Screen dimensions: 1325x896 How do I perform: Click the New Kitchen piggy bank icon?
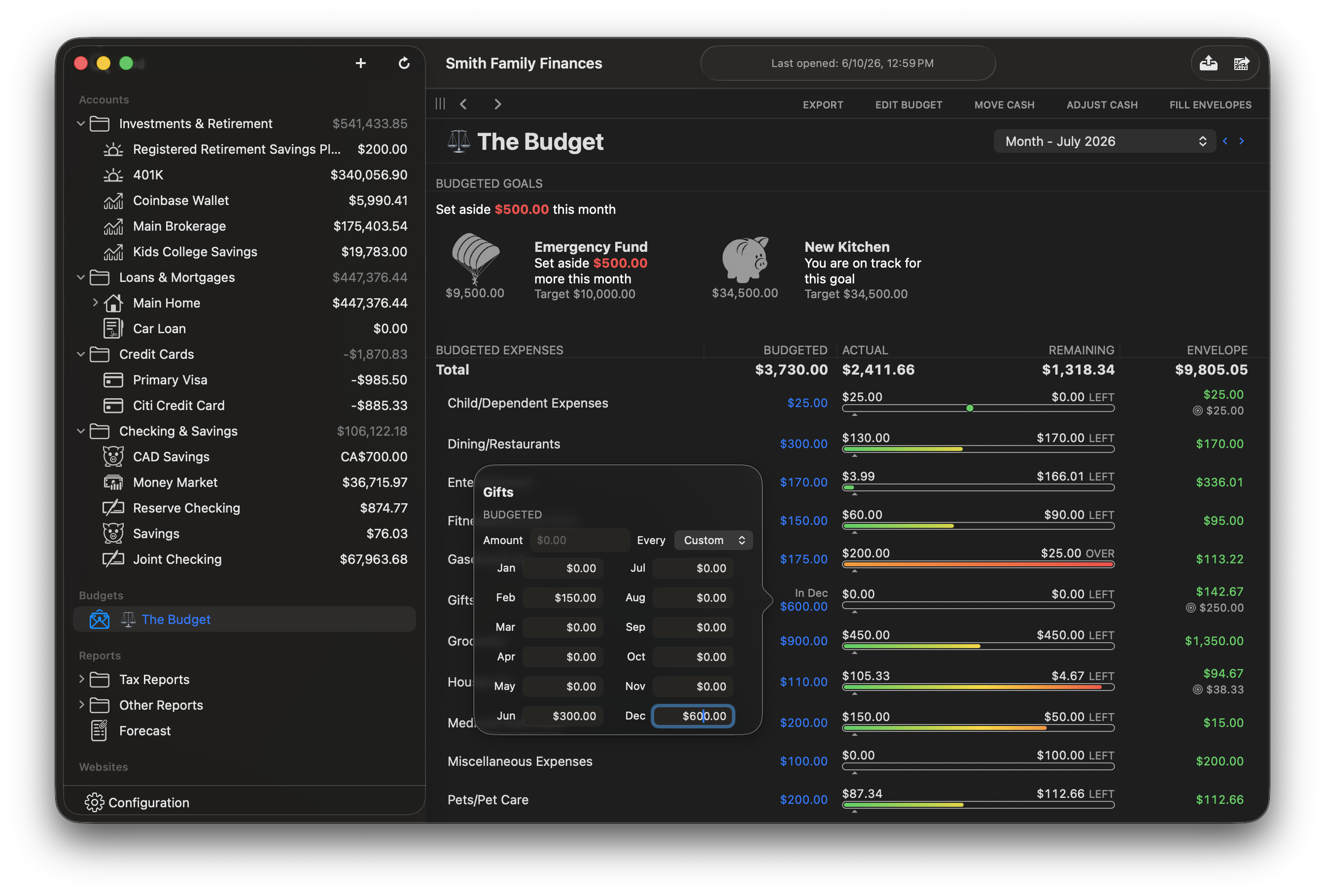(x=745, y=259)
